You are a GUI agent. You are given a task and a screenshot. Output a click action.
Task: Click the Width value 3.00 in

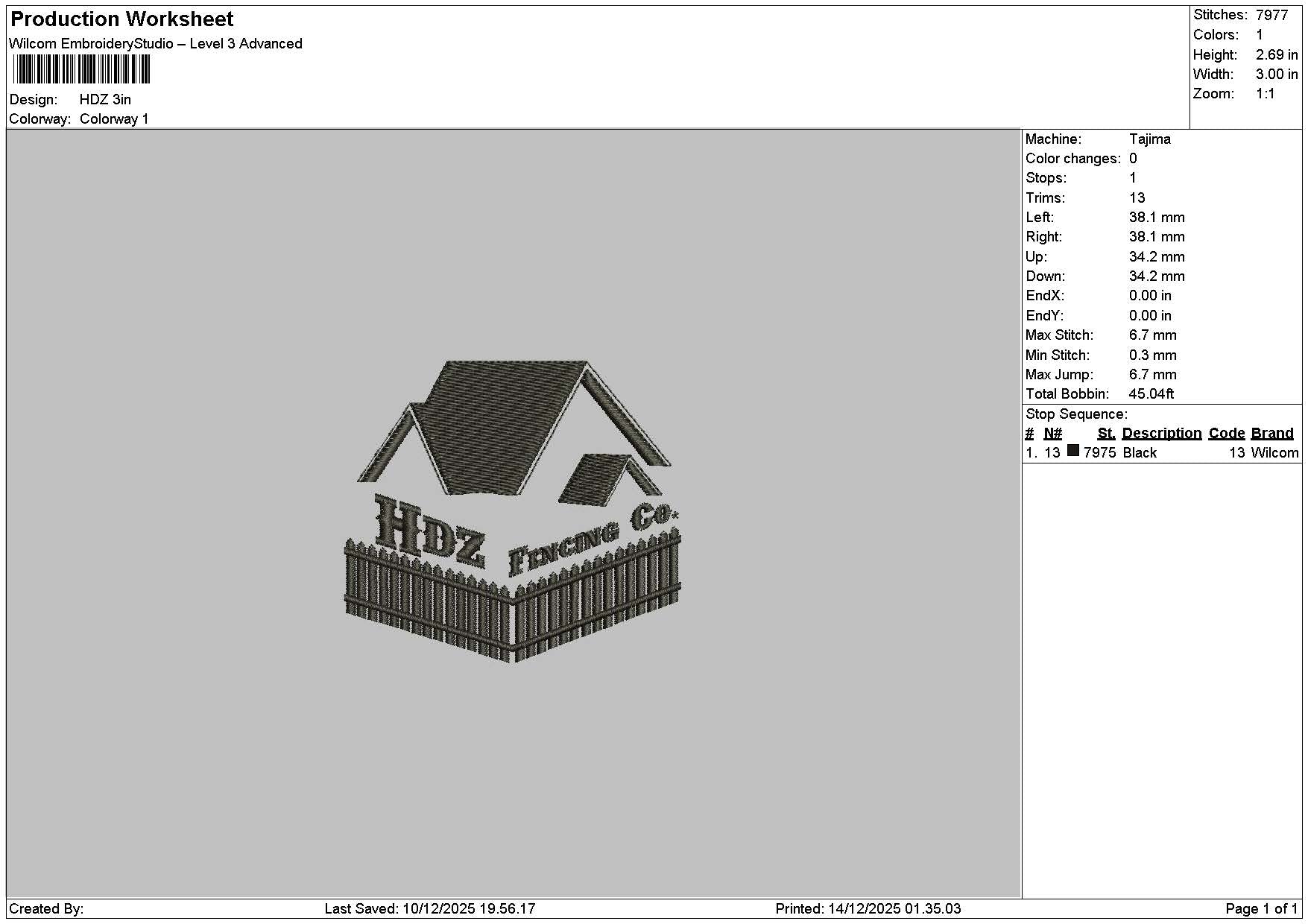point(1277,75)
